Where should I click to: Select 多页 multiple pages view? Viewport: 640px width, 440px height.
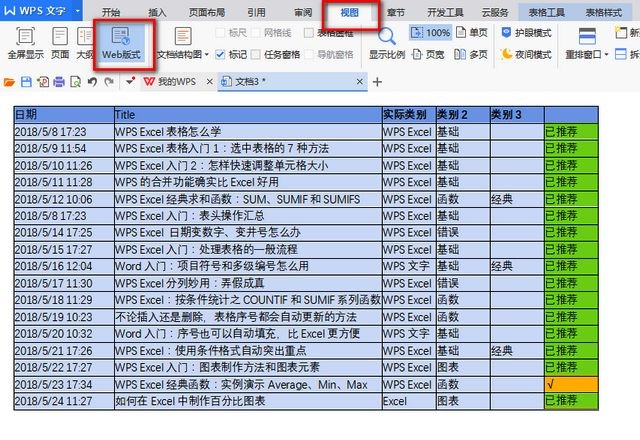coord(471,54)
